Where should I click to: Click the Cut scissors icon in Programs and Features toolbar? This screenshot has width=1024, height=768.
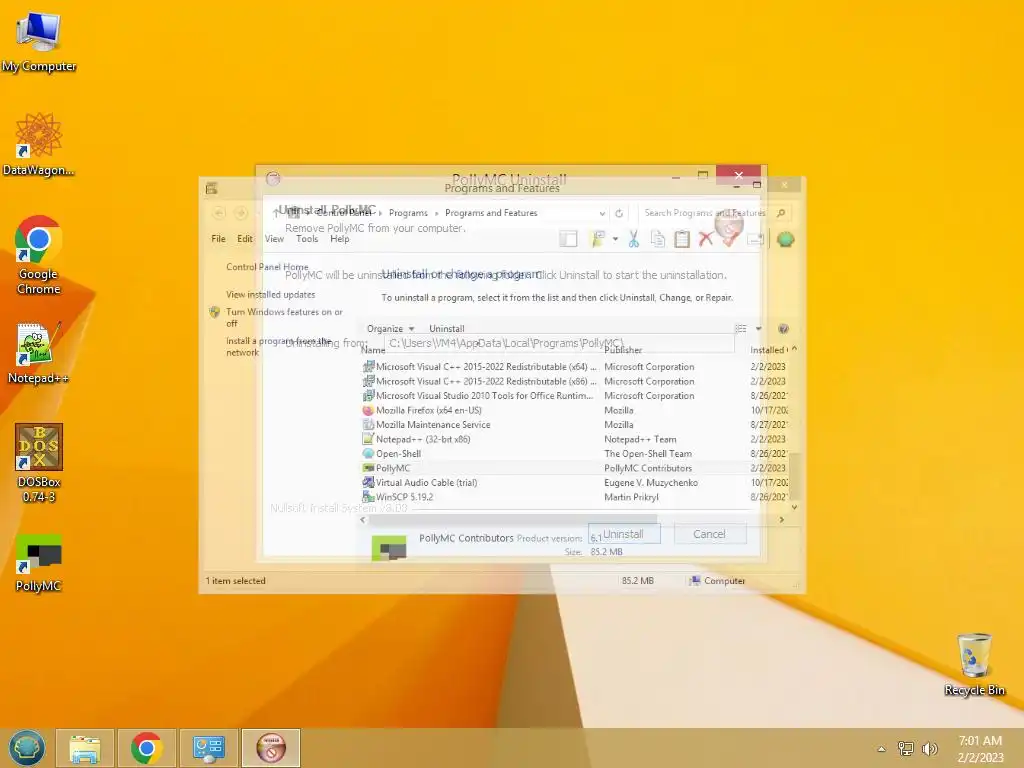point(633,239)
